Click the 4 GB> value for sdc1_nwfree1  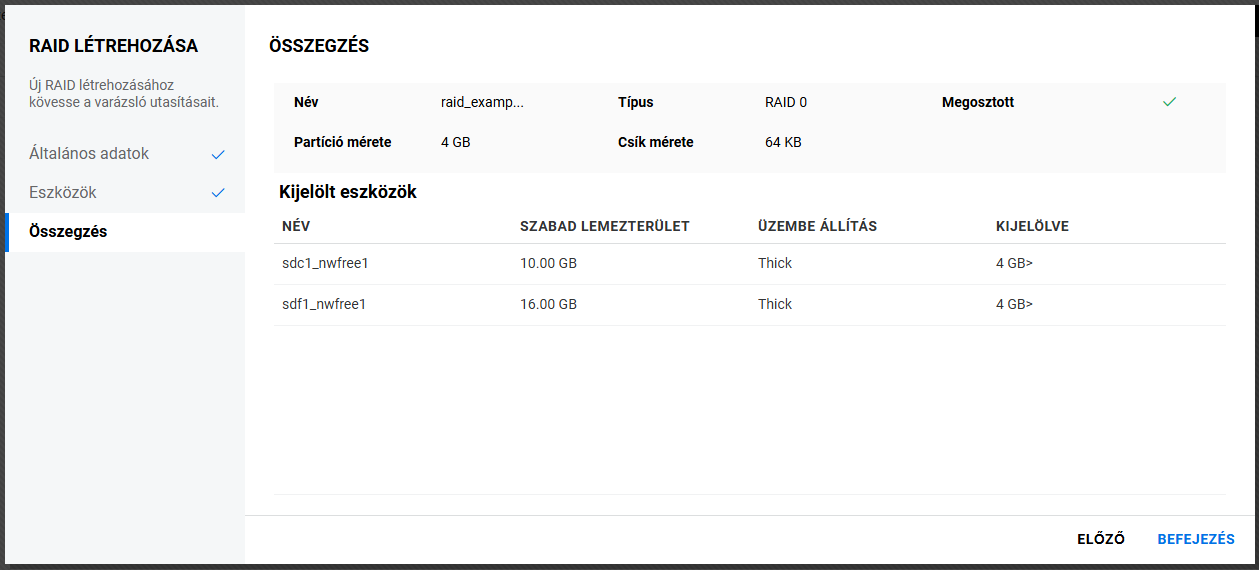pyautogui.click(x=1014, y=263)
